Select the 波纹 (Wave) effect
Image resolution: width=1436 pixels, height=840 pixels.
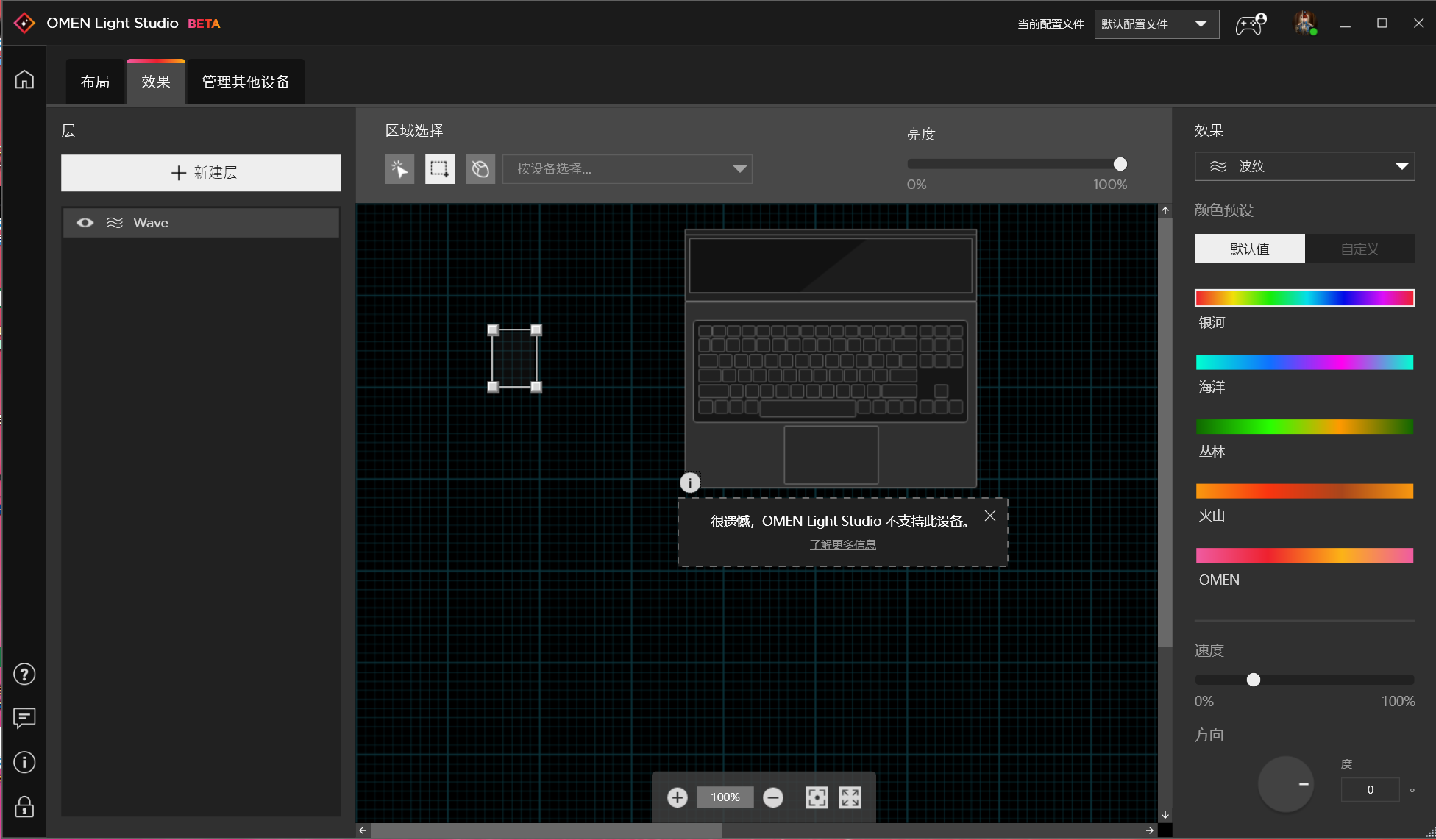tap(1304, 166)
